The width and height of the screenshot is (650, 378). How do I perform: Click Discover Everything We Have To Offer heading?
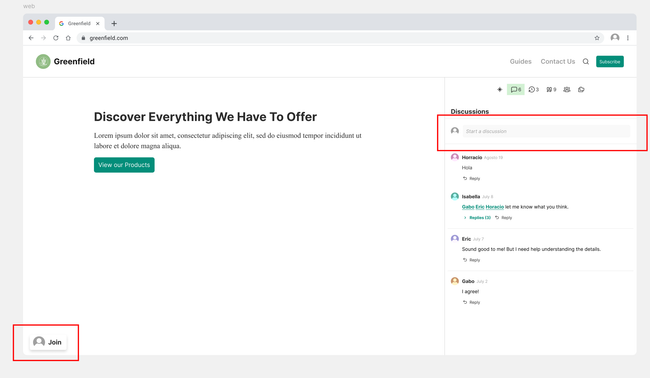pyautogui.click(x=205, y=117)
